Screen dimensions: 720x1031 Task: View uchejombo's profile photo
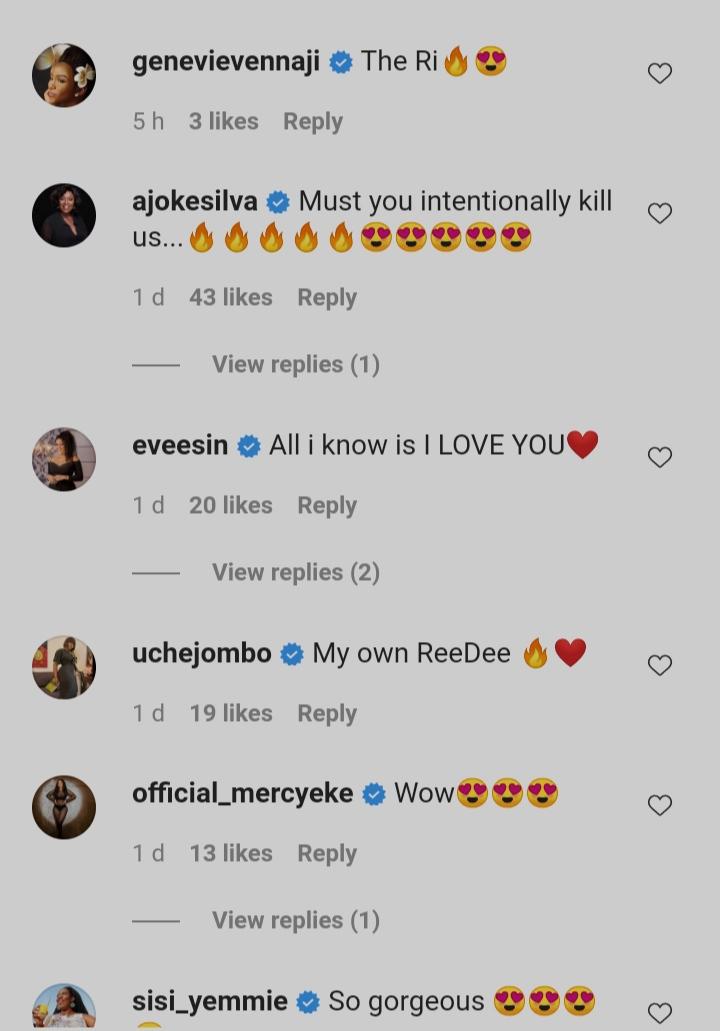pyautogui.click(x=64, y=667)
